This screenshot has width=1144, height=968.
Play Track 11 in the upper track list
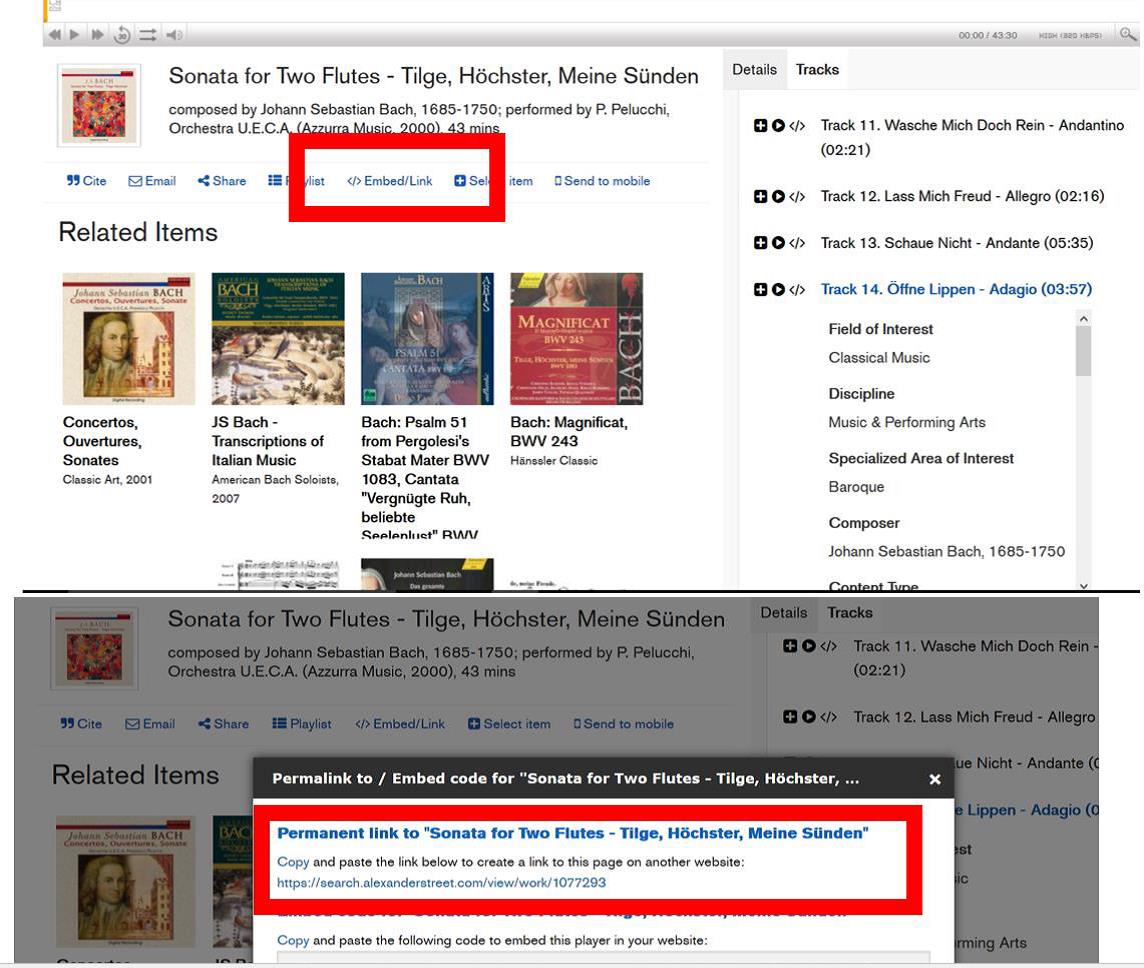778,125
